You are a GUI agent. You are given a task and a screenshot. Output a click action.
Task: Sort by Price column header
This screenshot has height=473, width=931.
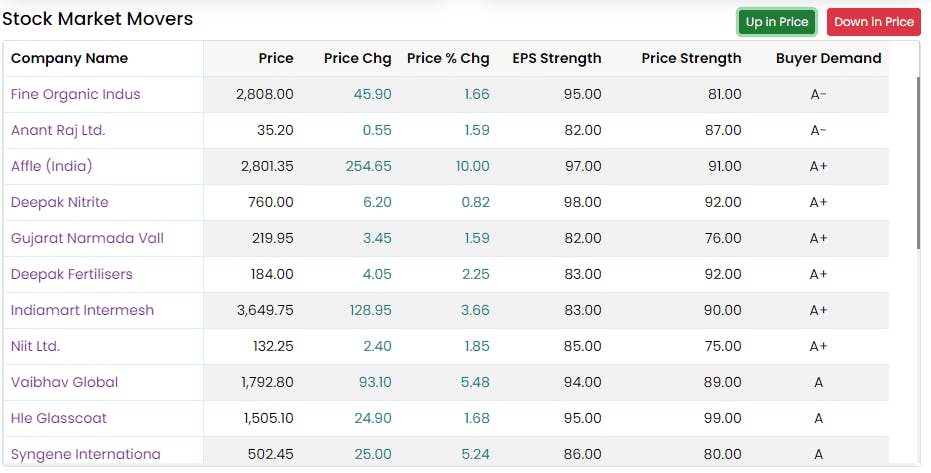(276, 58)
